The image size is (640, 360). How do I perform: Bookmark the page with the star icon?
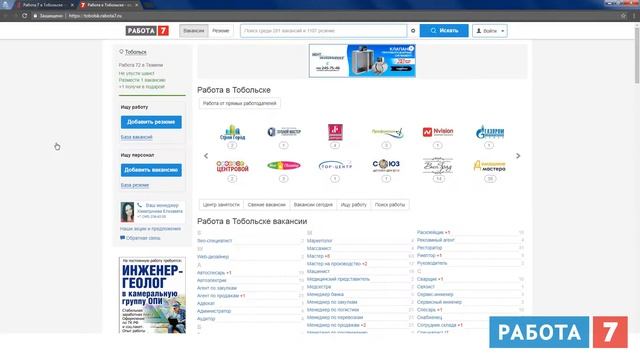click(x=623, y=16)
